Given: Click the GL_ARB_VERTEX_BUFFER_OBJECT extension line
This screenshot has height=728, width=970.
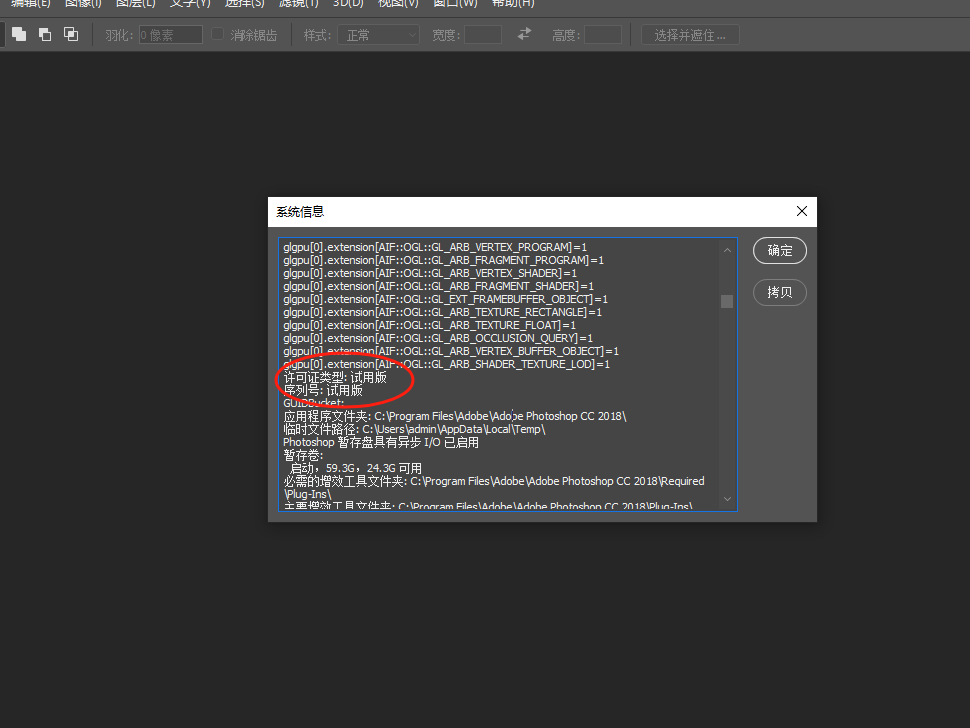Looking at the screenshot, I should pyautogui.click(x=451, y=351).
